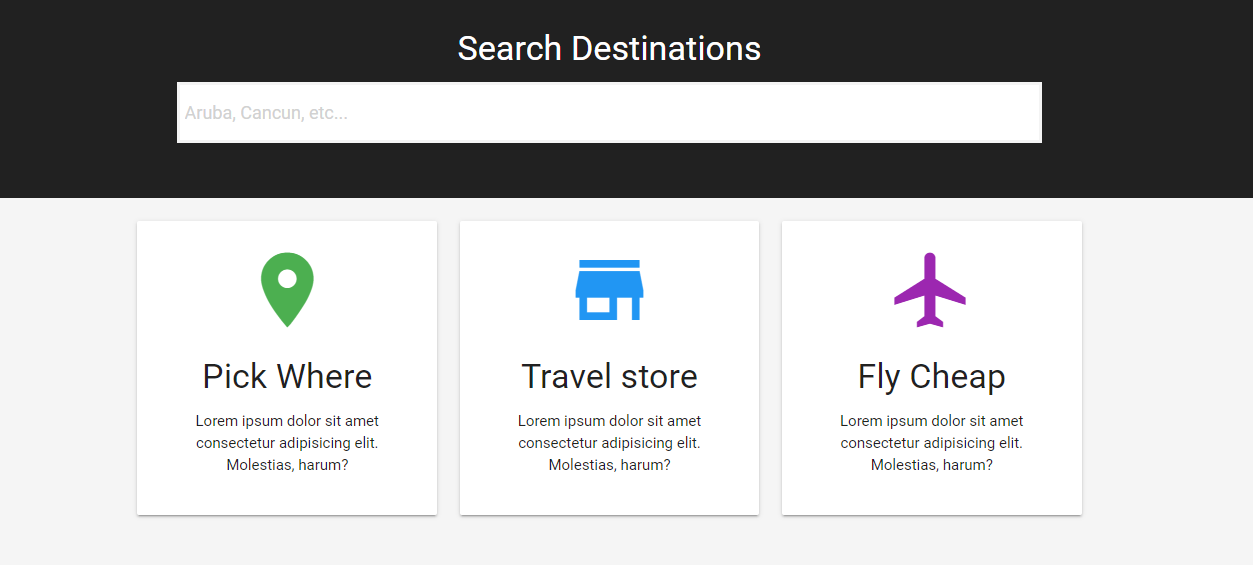The image size is (1253, 578).
Task: Click the purple plane on the rightmost card
Action: pyautogui.click(x=931, y=288)
